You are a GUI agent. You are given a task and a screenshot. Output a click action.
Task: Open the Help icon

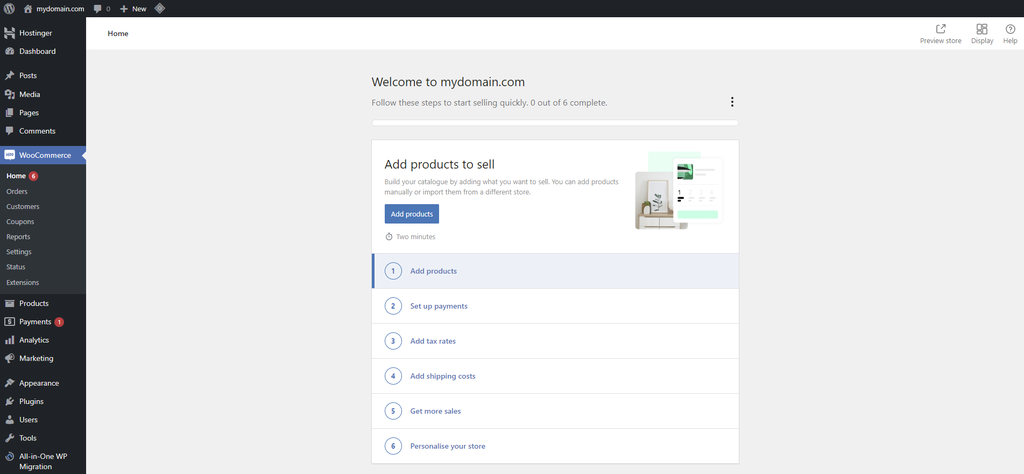click(1010, 30)
